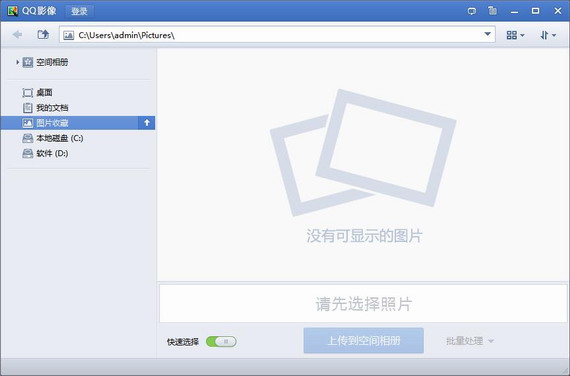Click the upload arrow on 图片收藏 row
Image resolution: width=570 pixels, height=376 pixels.
(147, 123)
